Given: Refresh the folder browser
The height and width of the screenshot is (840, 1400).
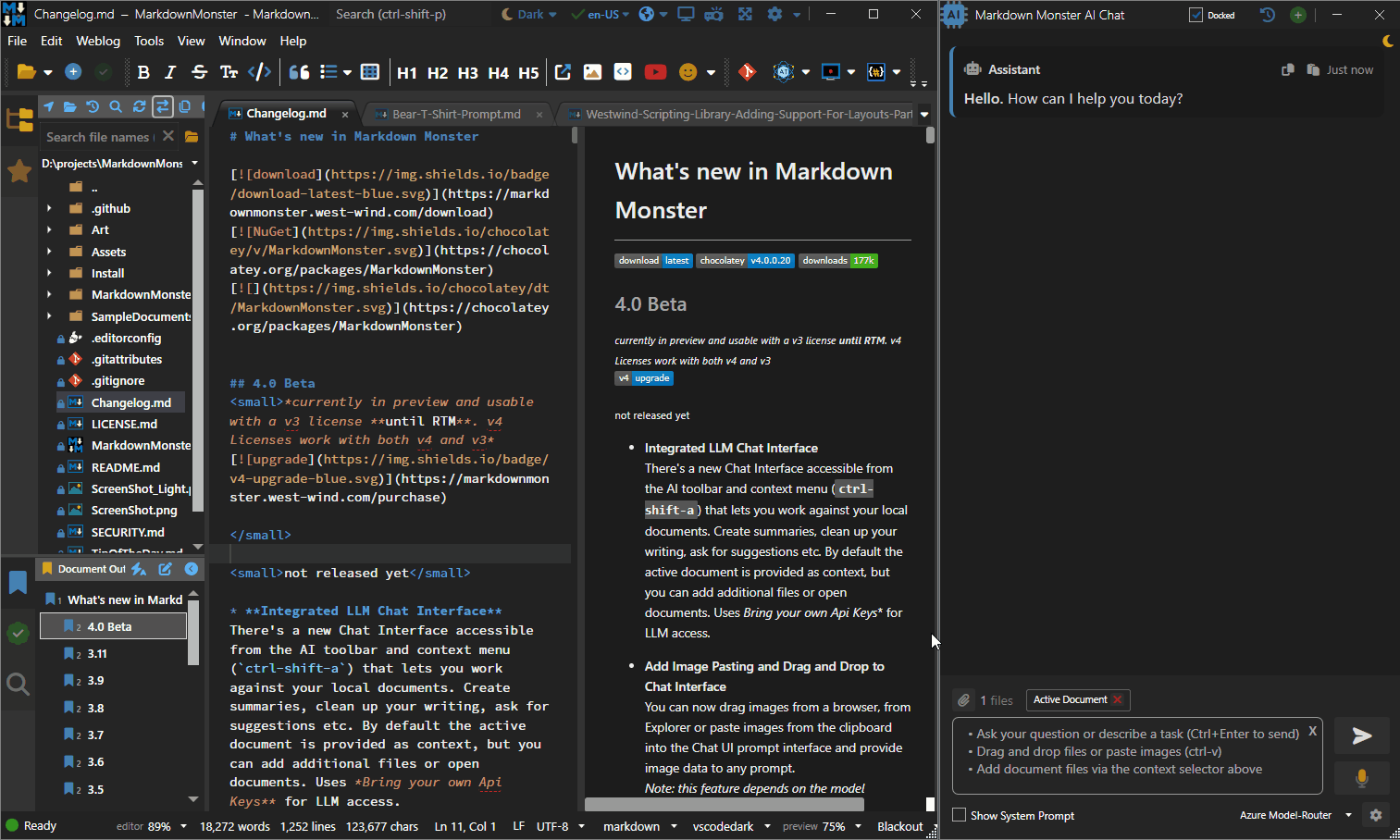Looking at the screenshot, I should coord(139,106).
